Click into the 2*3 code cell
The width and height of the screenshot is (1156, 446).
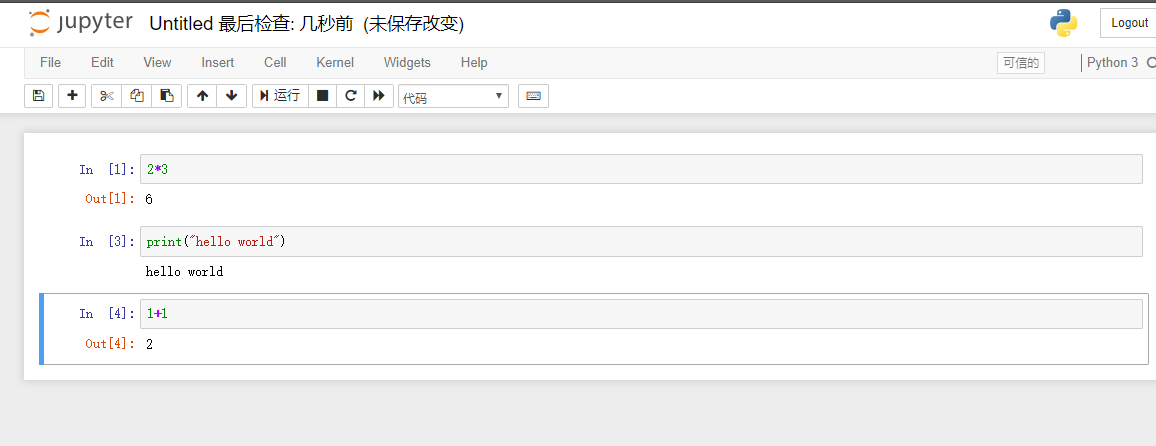tap(641, 170)
